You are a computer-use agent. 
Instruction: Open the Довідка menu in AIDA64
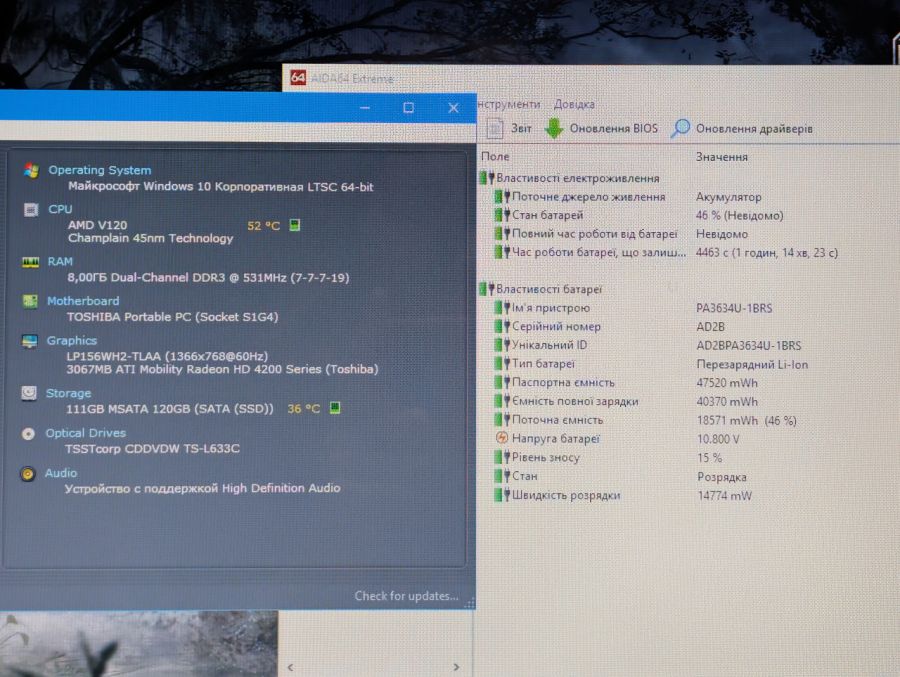click(x=574, y=105)
